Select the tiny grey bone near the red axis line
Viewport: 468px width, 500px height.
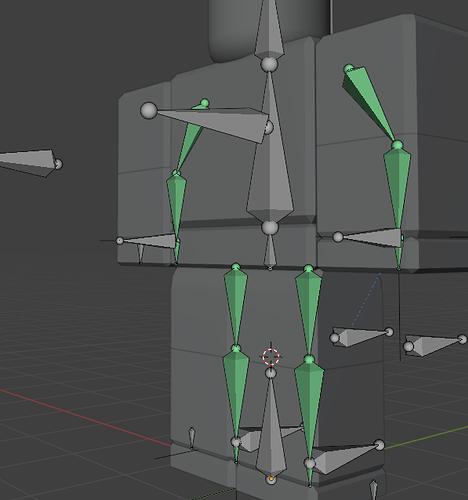[x=192, y=437]
